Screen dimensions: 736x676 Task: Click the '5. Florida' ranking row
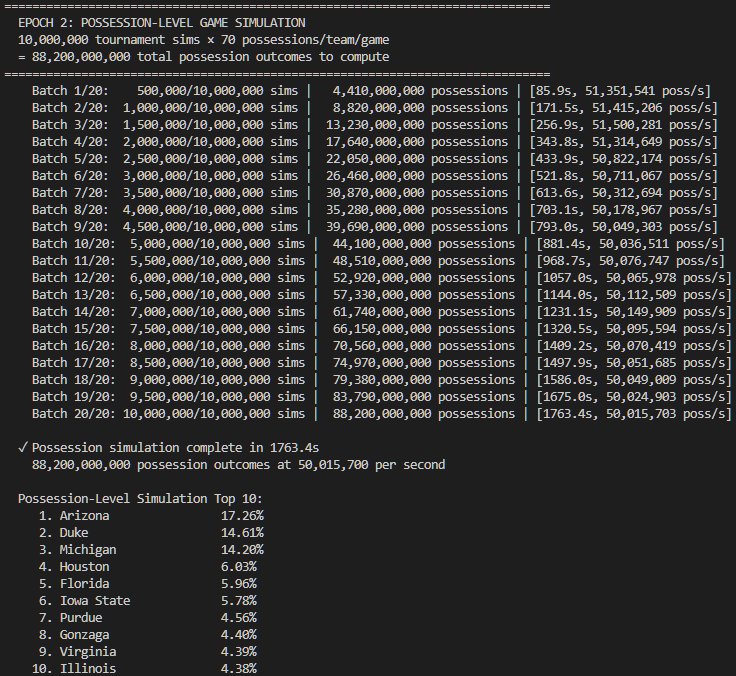(148, 584)
